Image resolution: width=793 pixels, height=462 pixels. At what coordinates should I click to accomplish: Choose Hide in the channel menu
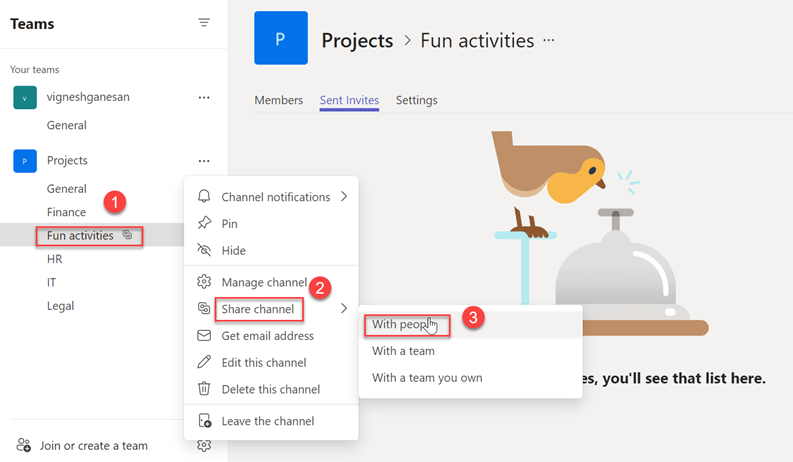[233, 250]
